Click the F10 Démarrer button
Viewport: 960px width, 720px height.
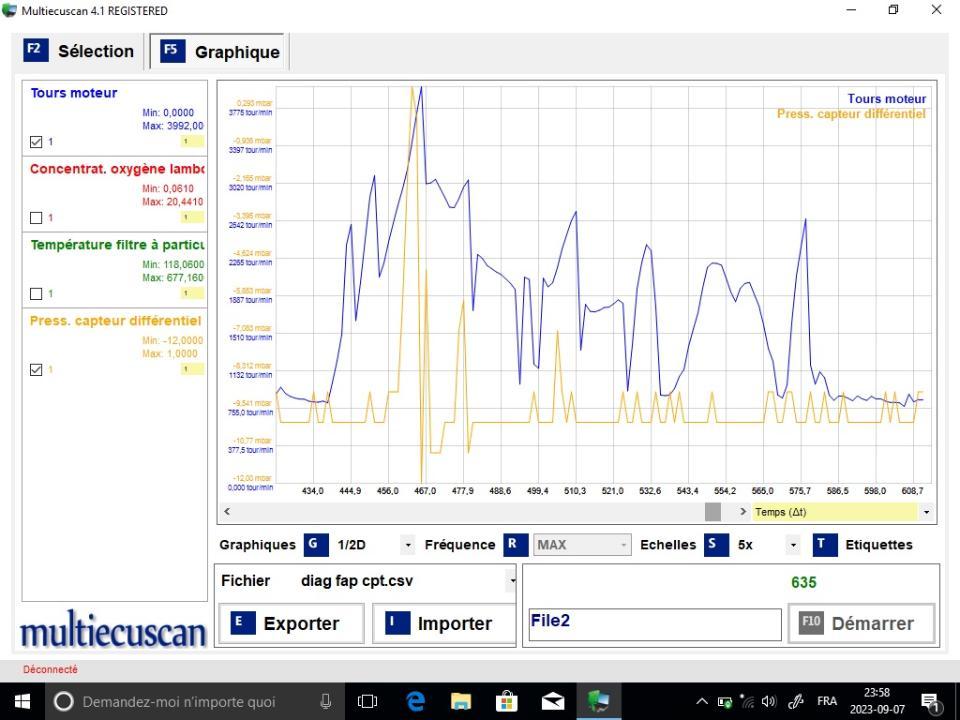tap(861, 624)
